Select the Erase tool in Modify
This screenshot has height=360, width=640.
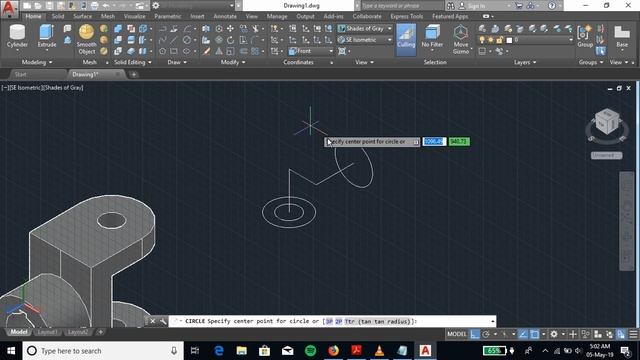207,51
